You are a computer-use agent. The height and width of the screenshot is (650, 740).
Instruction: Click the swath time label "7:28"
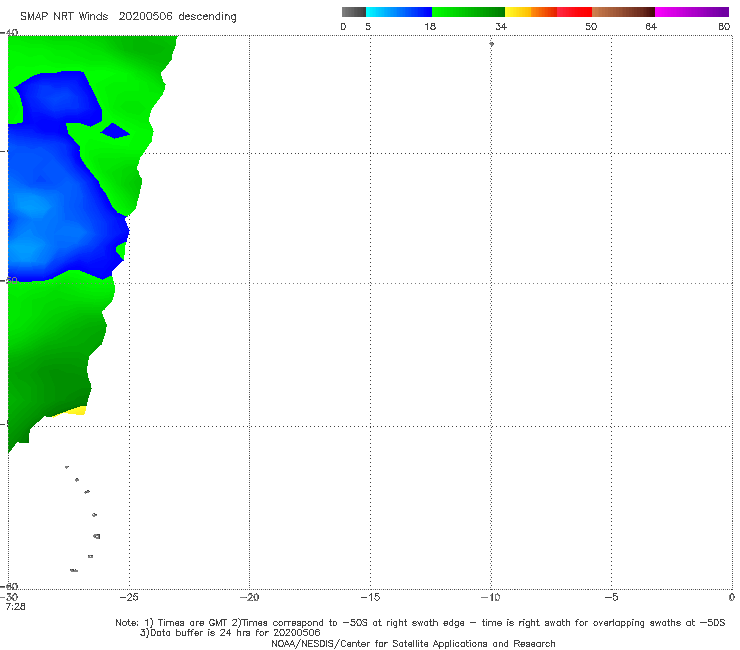(x=16, y=607)
